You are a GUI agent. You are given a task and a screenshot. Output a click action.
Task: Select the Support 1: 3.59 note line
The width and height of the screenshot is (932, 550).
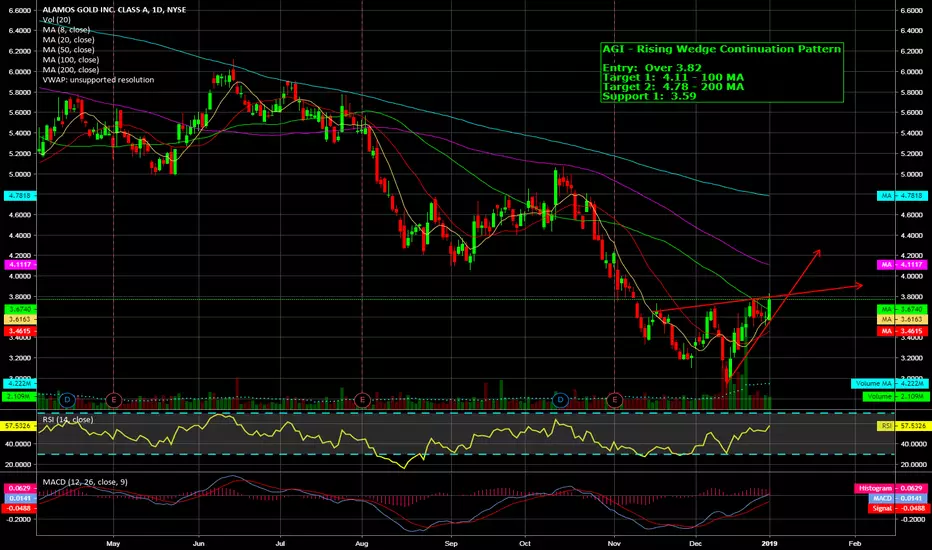click(649, 96)
